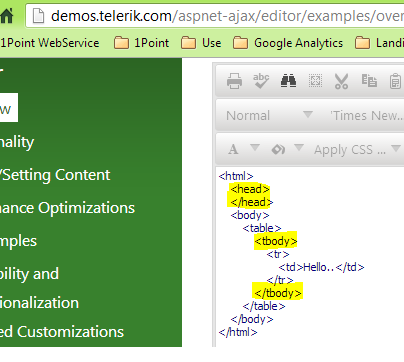Open the Performance Optimizations sidebar link
The width and height of the screenshot is (404, 362).
[x=67, y=208]
